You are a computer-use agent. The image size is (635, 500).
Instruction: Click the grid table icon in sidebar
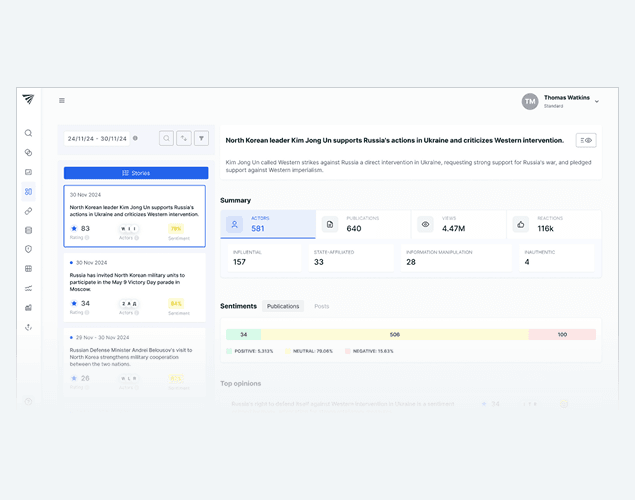coord(28,269)
